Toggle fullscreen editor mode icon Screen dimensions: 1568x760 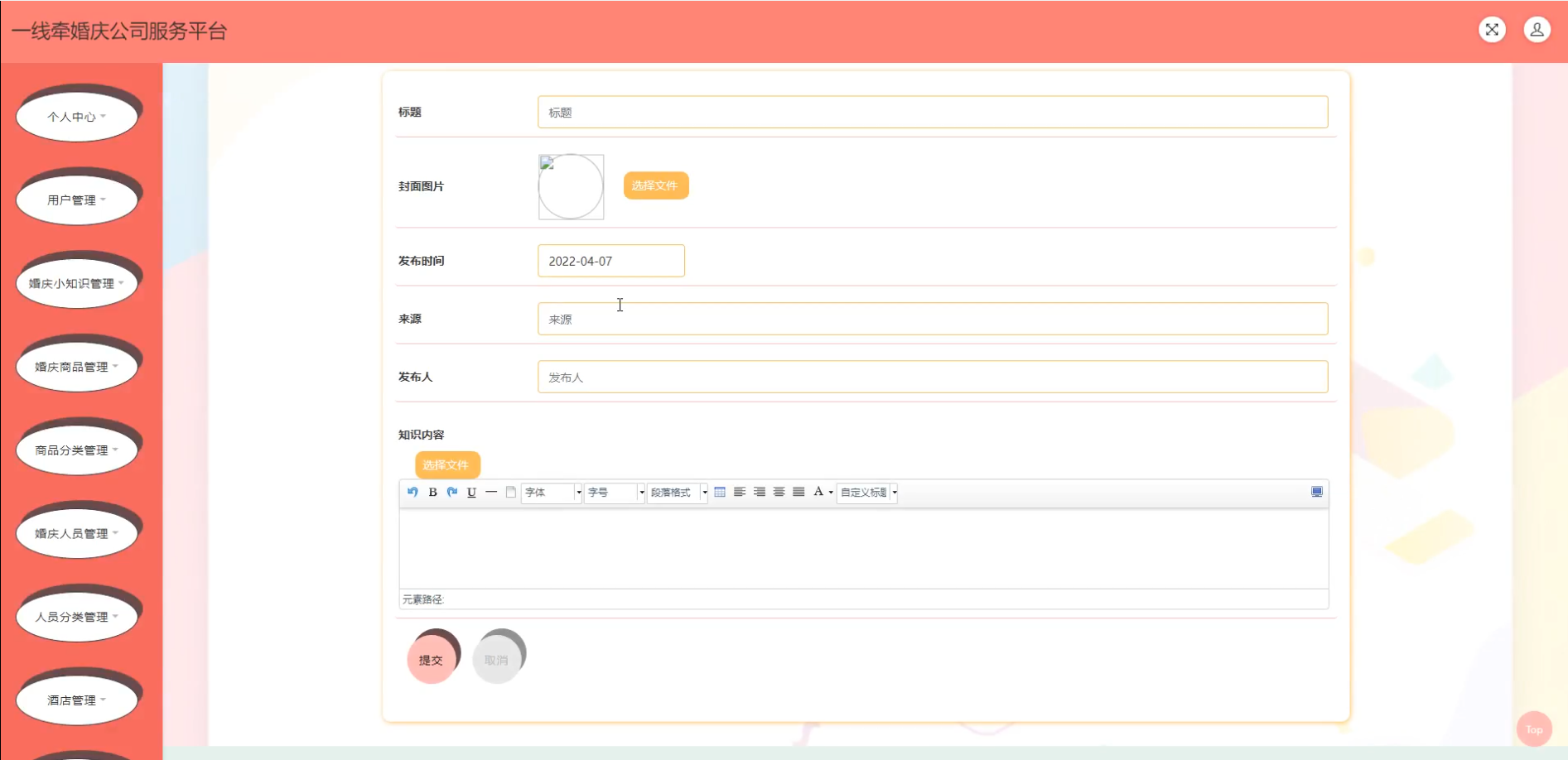(x=1317, y=492)
